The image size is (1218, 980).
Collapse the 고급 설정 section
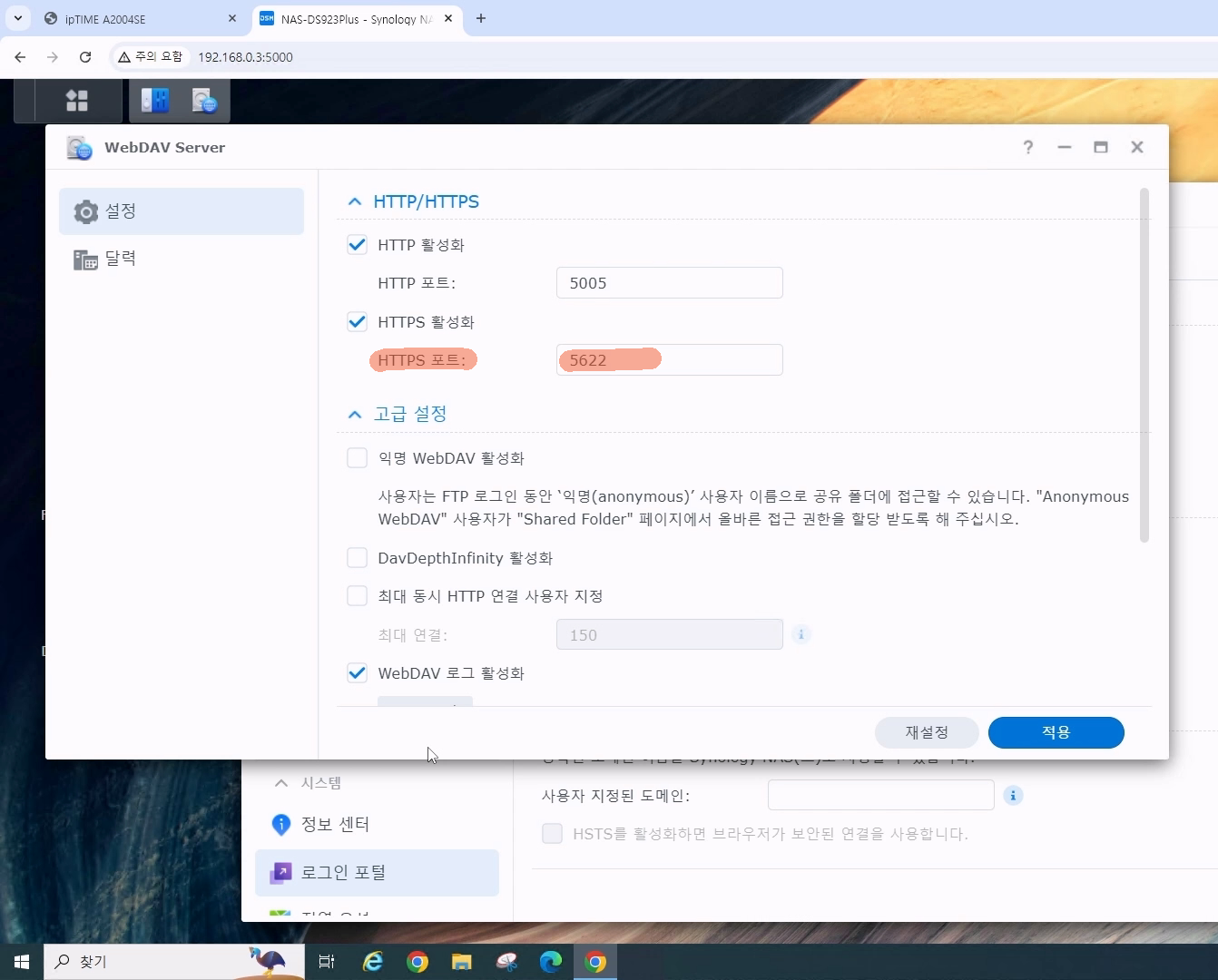click(x=355, y=414)
